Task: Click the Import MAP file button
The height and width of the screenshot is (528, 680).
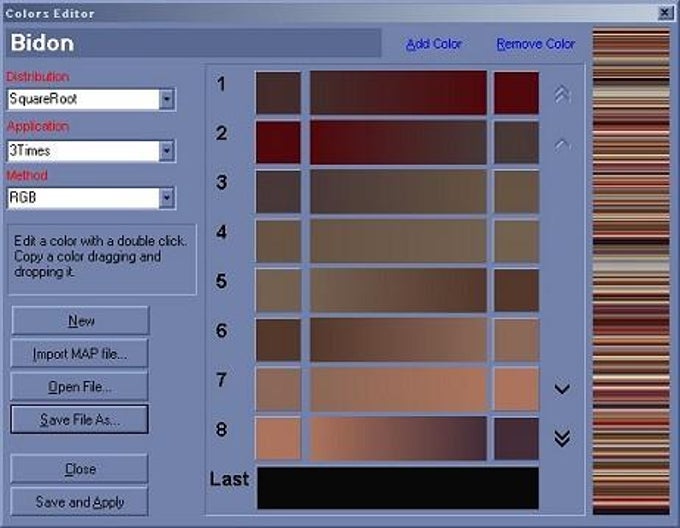Action: 79,354
